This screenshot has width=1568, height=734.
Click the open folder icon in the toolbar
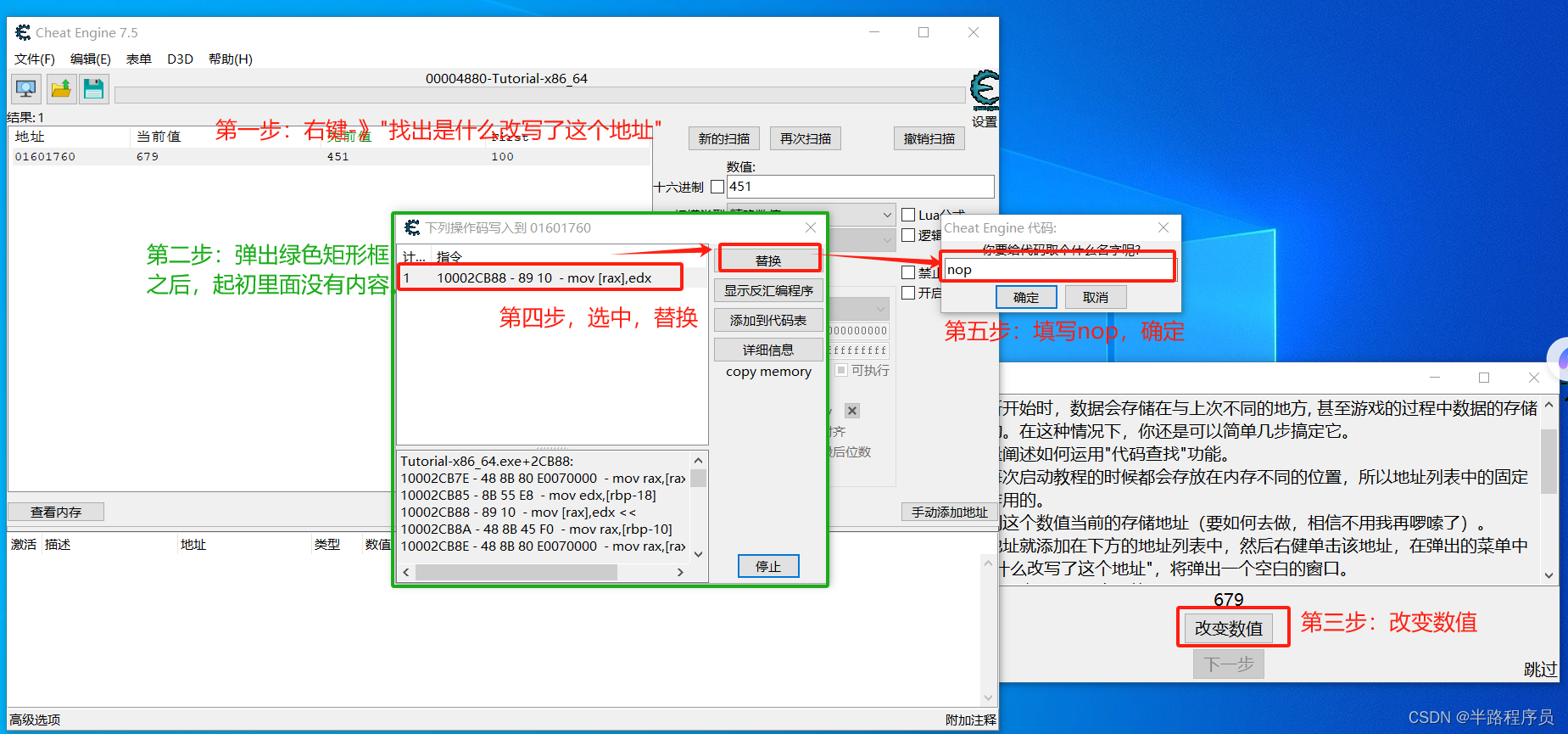(61, 88)
